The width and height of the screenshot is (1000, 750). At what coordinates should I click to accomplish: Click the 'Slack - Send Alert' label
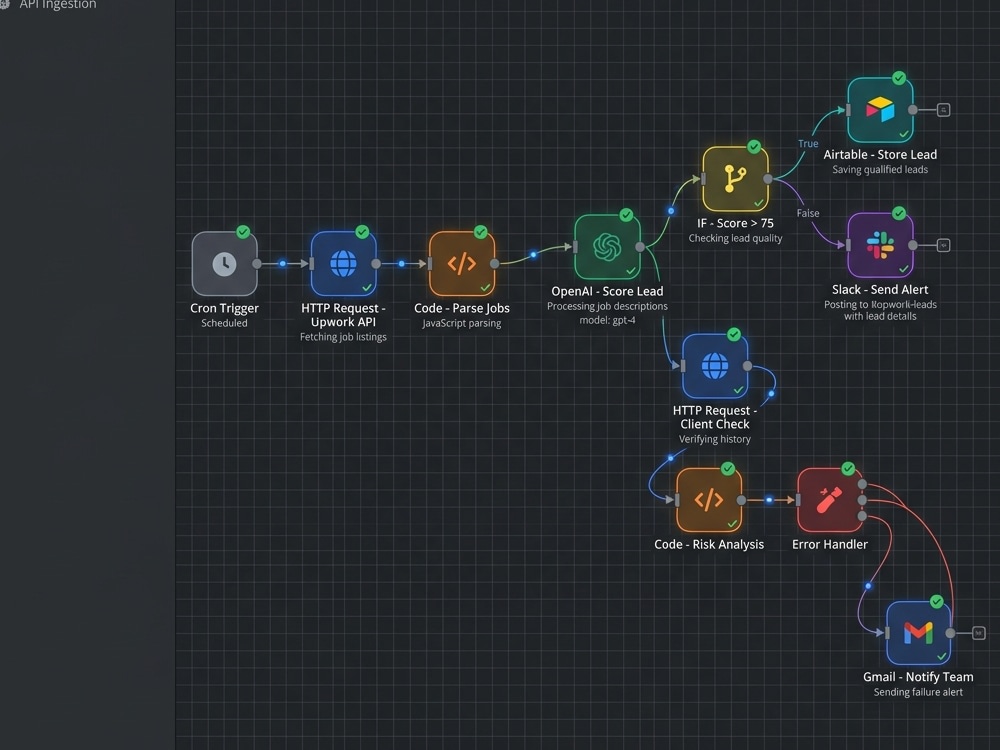880,290
